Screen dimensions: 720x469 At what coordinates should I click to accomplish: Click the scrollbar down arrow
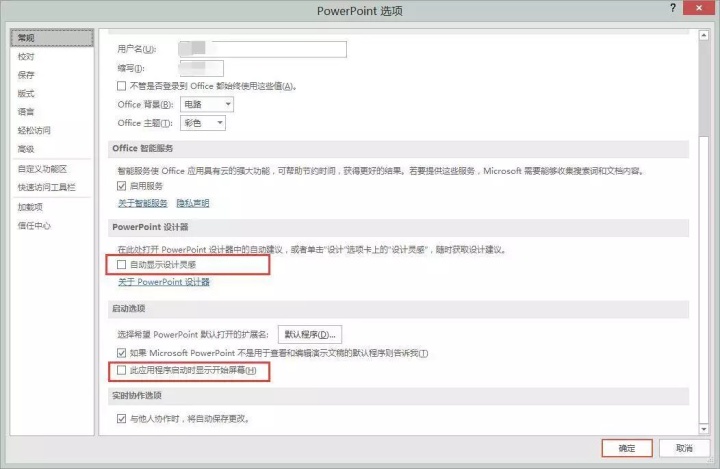click(703, 429)
